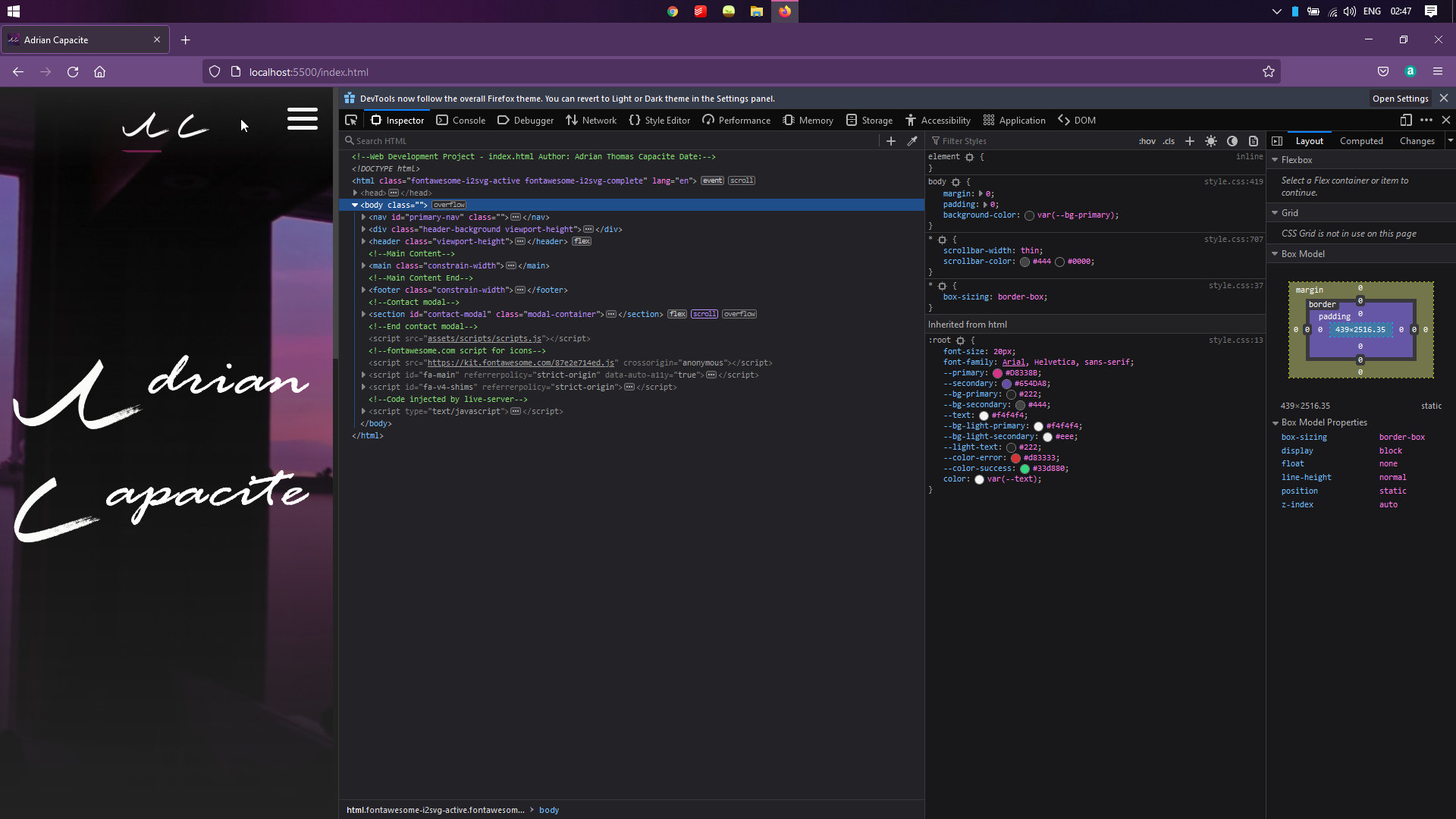Click the volume icon in system tray

click(x=1350, y=11)
